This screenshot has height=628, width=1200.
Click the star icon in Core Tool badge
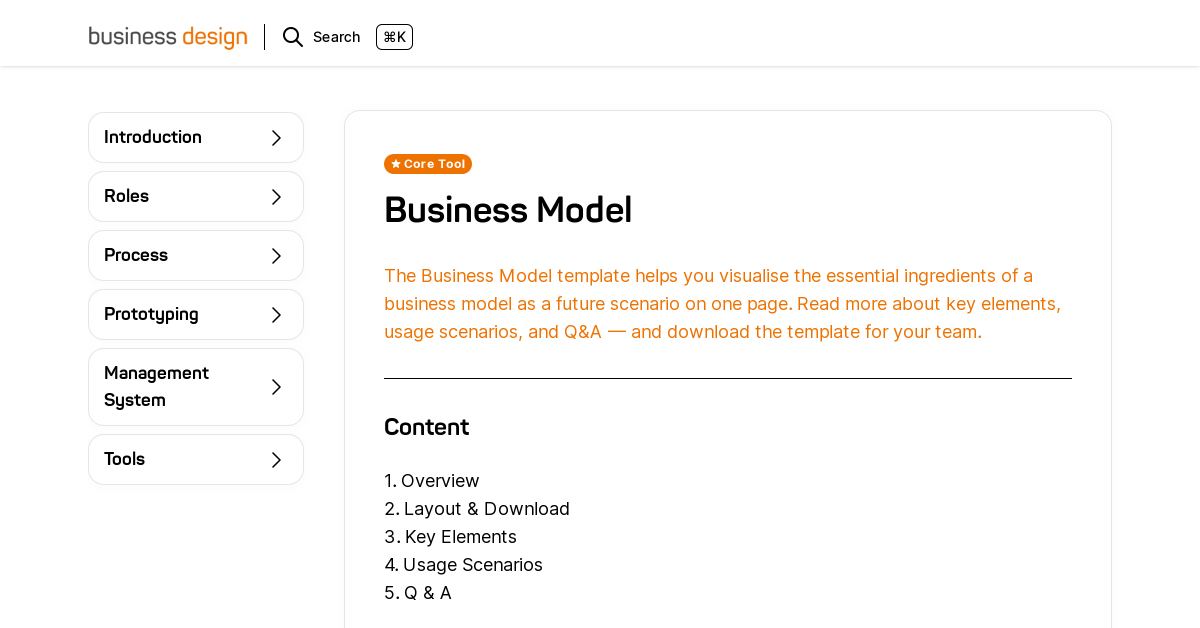pos(394,163)
